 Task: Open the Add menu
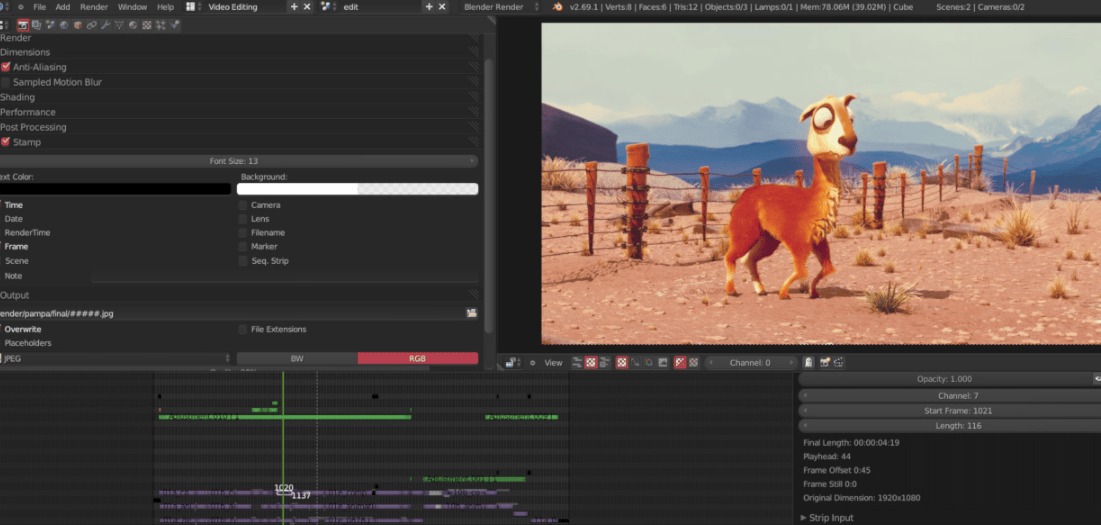click(x=62, y=7)
